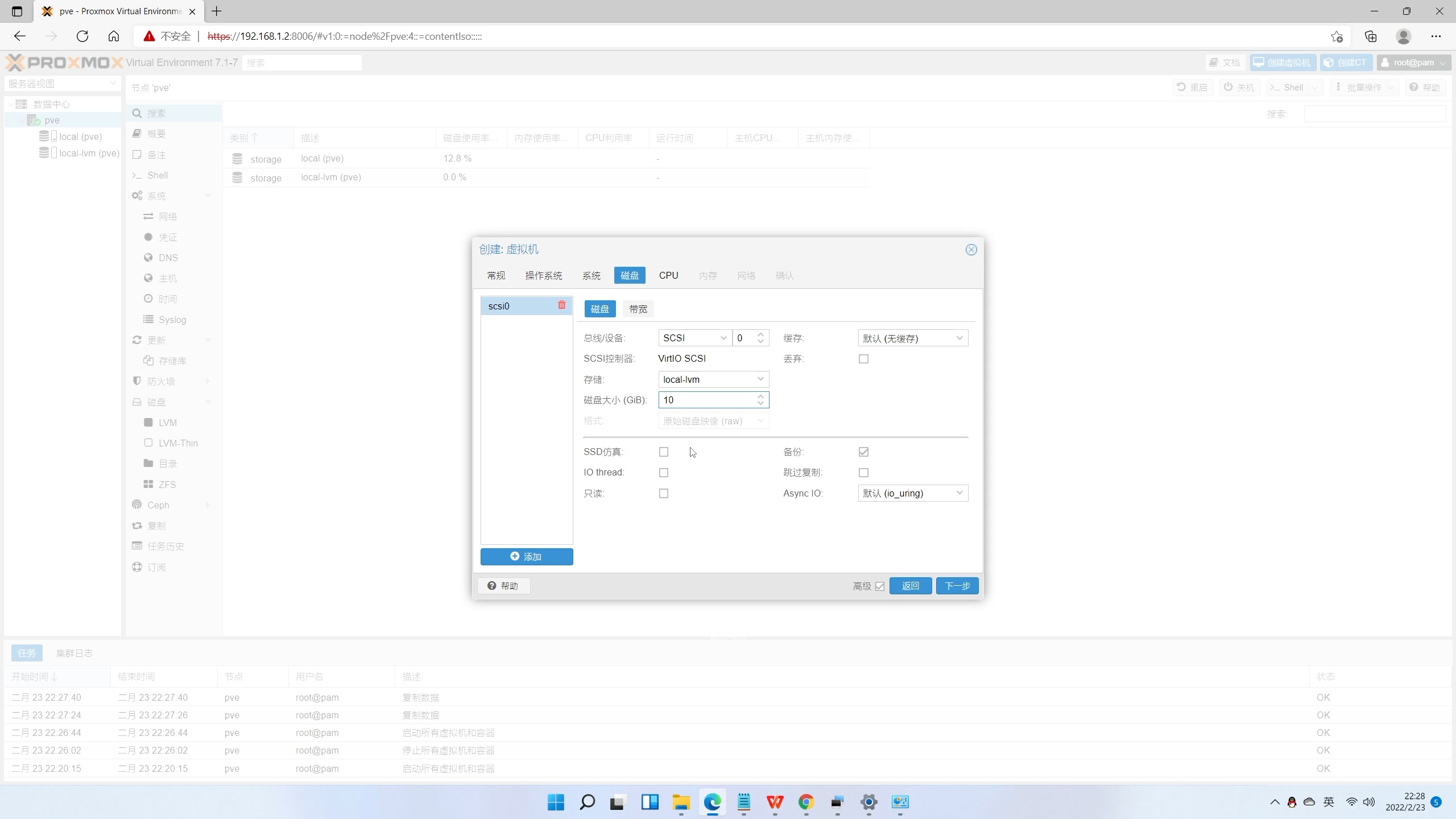1456x819 pixels.
Task: Expand the local-lvm storage dropdown
Action: (713, 379)
